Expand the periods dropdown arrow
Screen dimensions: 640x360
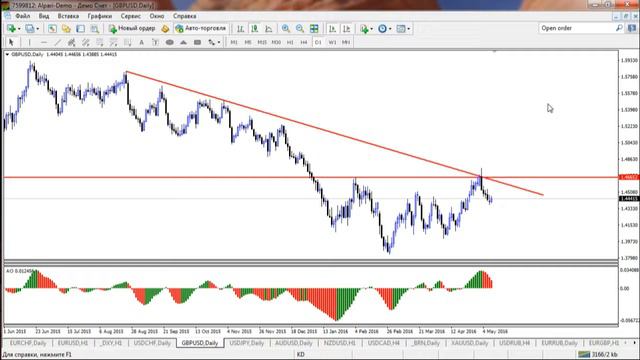click(390, 29)
